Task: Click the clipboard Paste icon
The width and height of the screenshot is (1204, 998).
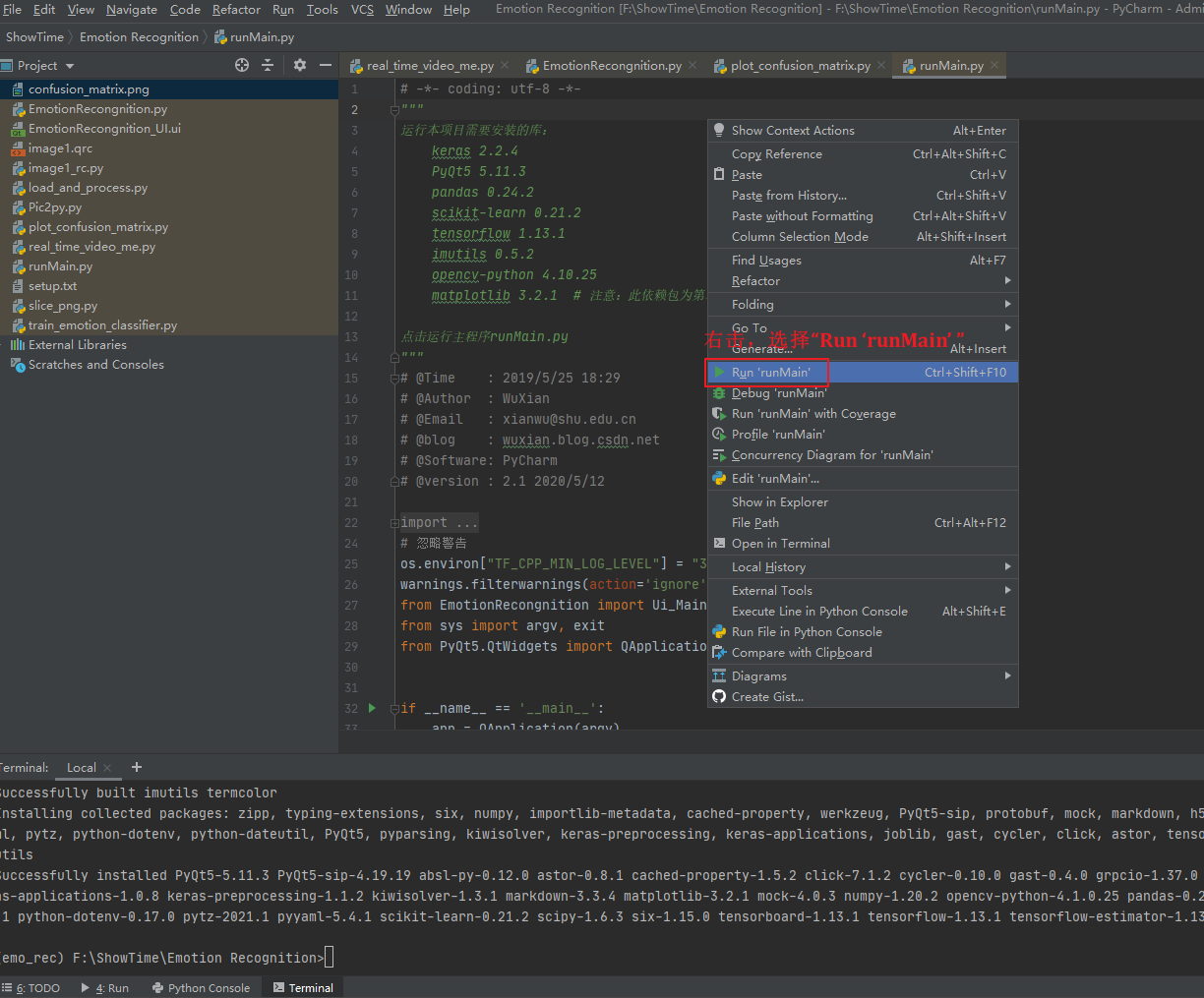Action: (719, 175)
